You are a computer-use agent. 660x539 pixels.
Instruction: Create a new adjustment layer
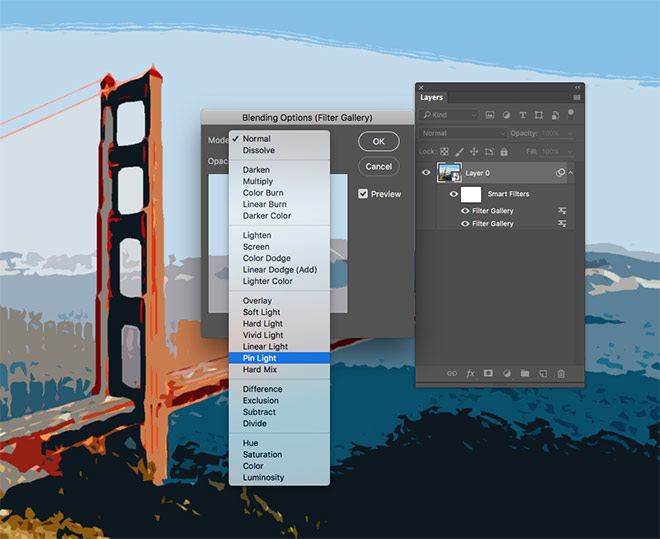[506, 373]
